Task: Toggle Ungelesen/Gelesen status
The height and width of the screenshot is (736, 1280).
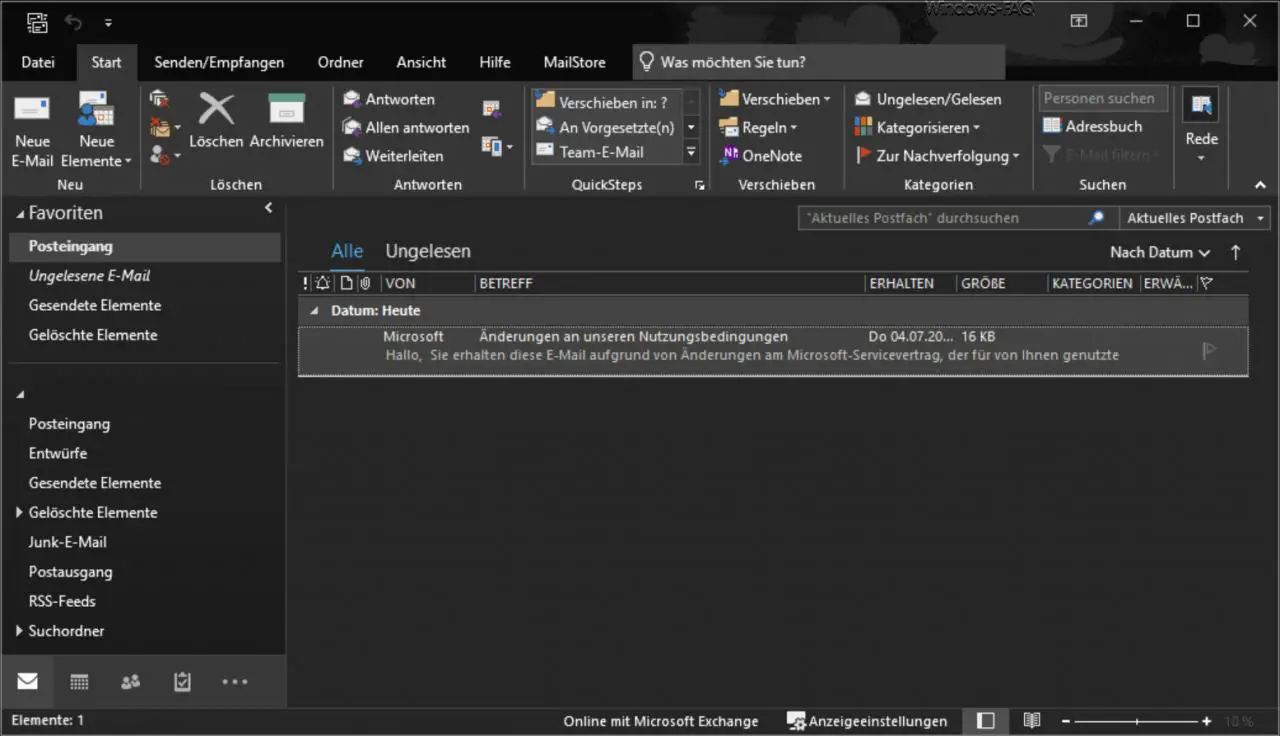Action: click(x=927, y=99)
